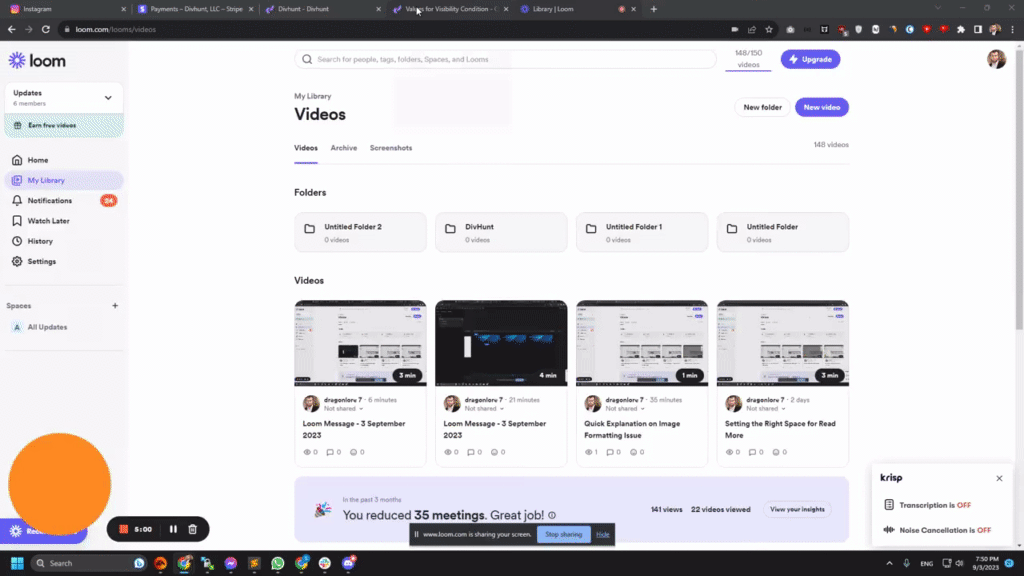This screenshot has height=576, width=1024.
Task: Open Not shared dropdown on 21 minutes video
Action: 484,409
